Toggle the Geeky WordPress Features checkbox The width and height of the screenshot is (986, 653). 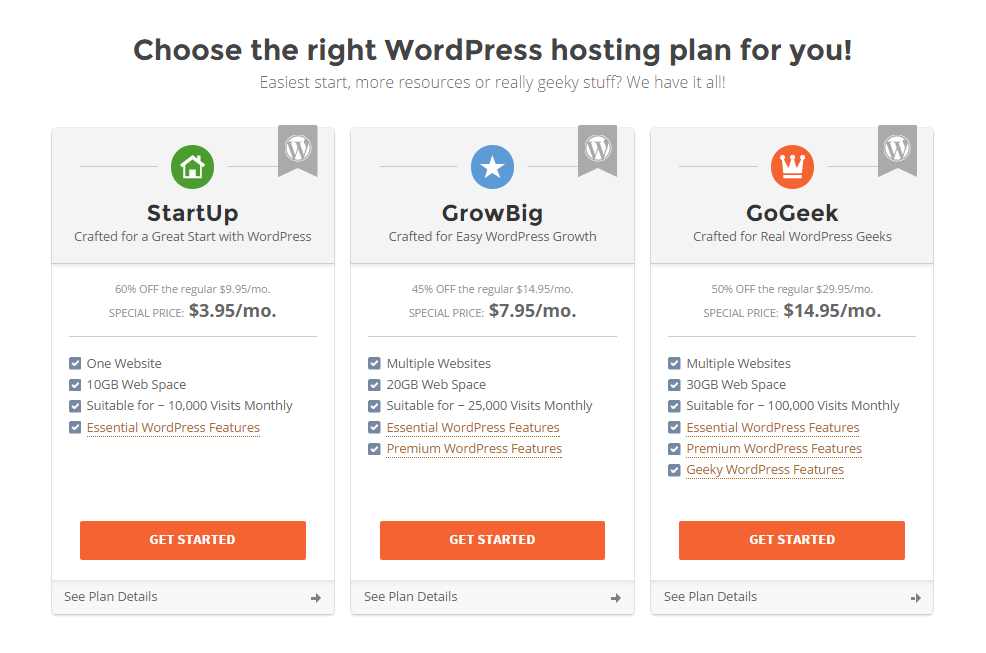click(674, 470)
